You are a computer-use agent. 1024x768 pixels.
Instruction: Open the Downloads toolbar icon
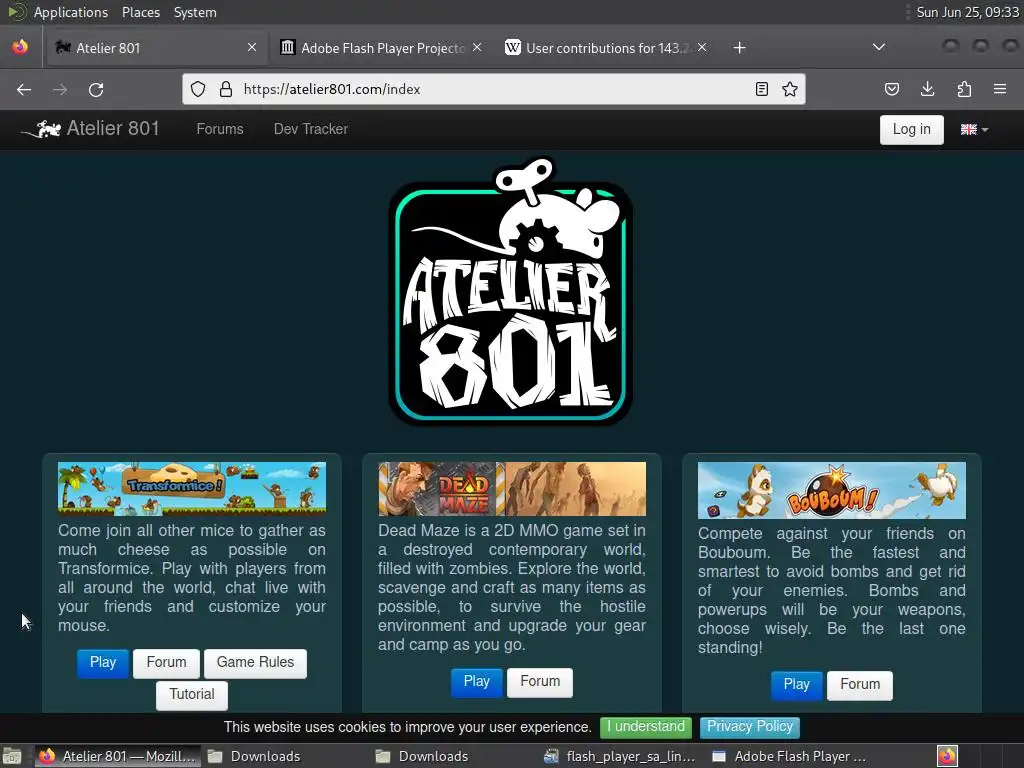pos(927,89)
